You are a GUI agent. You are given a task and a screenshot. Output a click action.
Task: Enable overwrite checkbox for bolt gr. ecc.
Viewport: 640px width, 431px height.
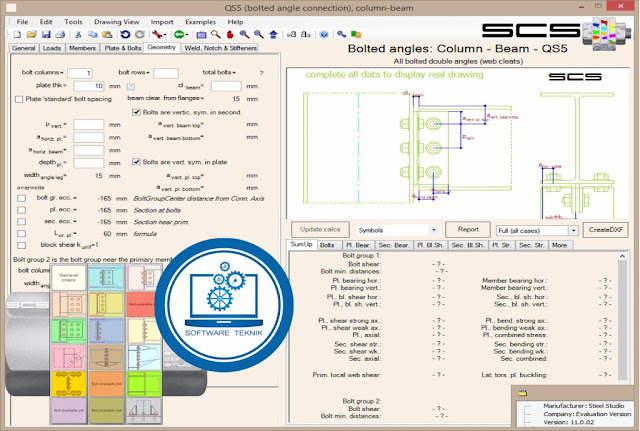click(x=22, y=198)
